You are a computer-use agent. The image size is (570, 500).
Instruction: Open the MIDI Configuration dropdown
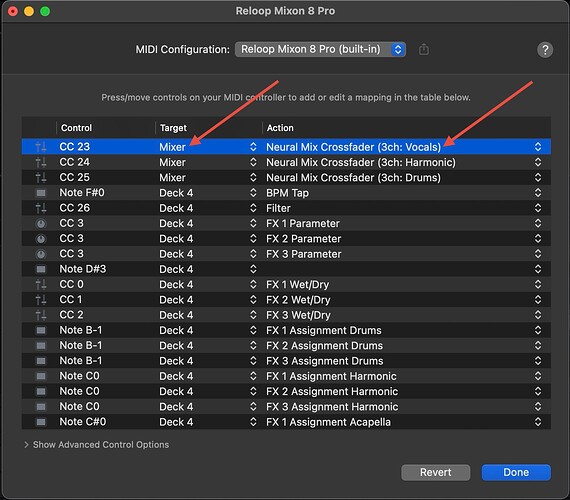[320, 49]
